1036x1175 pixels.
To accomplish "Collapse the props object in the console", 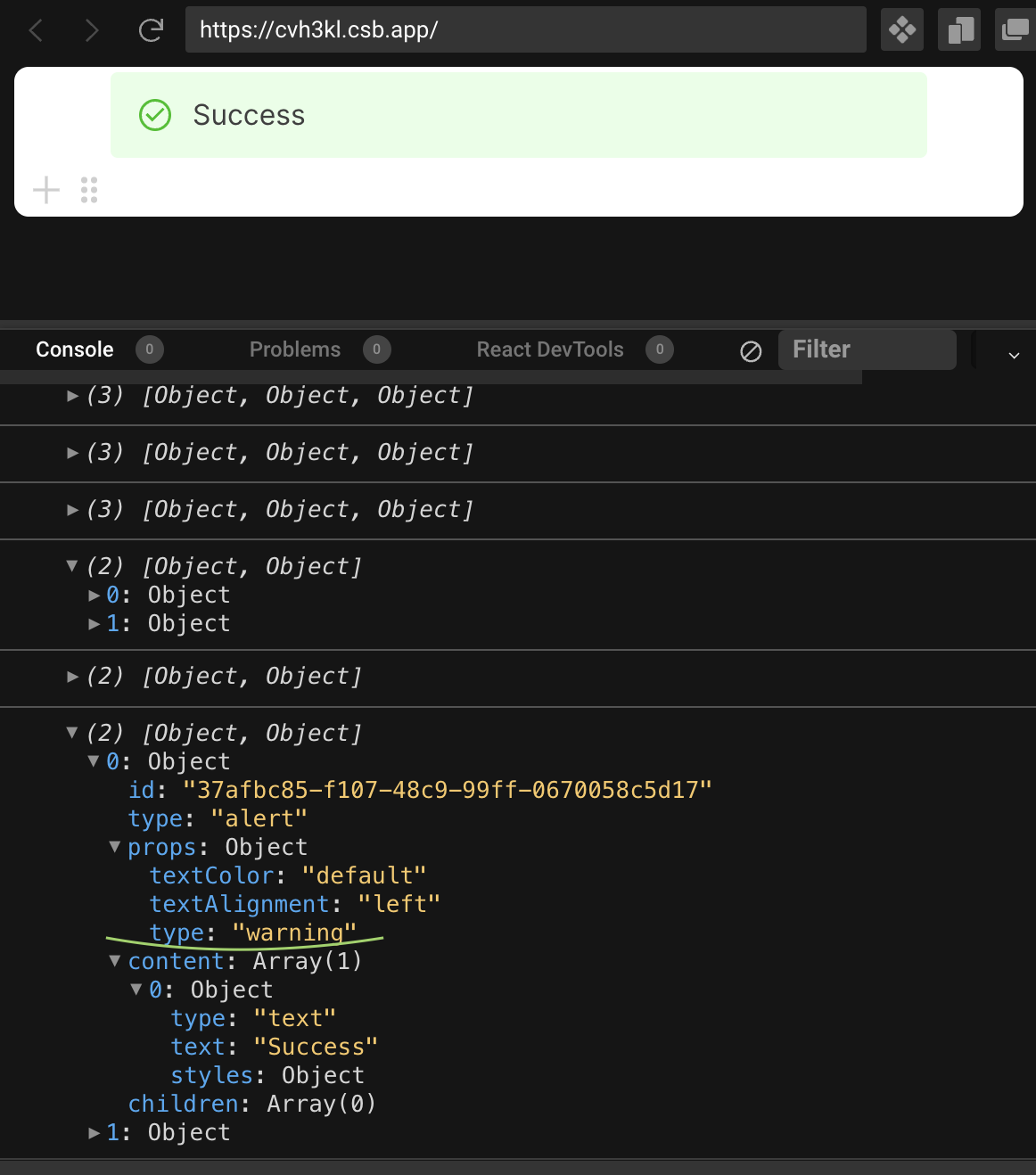I will pos(114,847).
